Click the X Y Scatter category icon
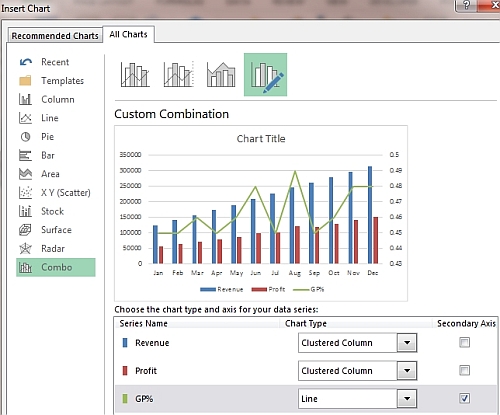The height and width of the screenshot is (415, 500). click(x=25, y=192)
